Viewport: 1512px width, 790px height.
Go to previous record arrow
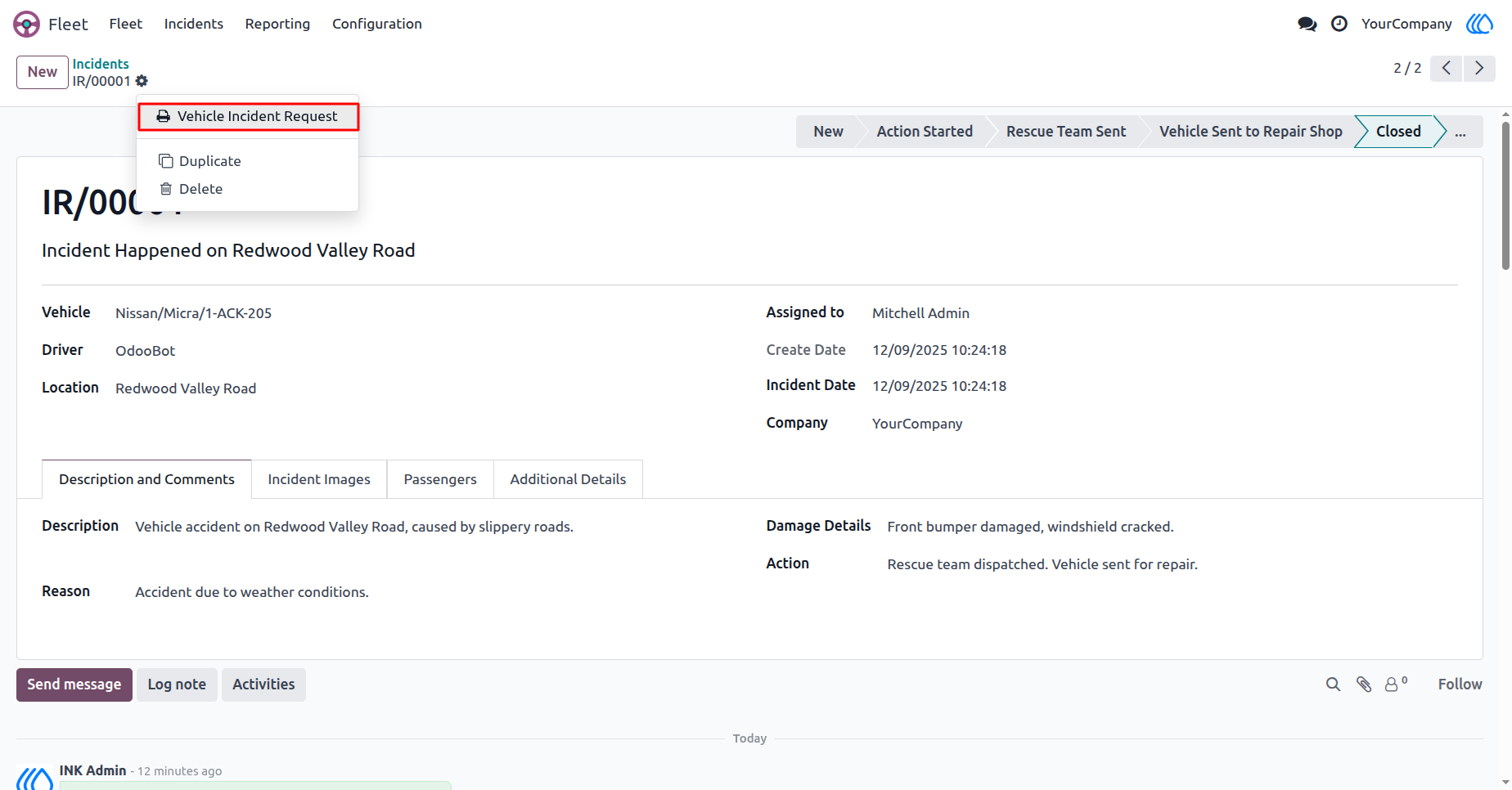tap(1447, 68)
